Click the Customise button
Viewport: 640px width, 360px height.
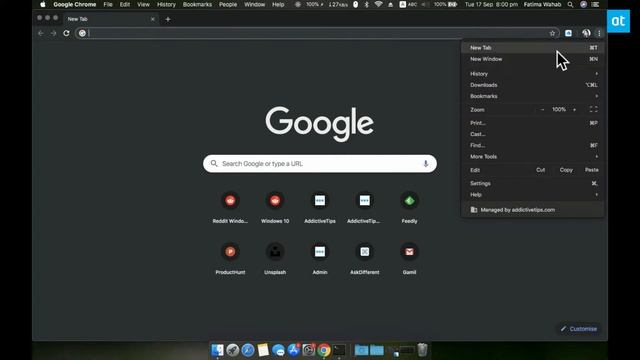pyautogui.click(x=579, y=329)
